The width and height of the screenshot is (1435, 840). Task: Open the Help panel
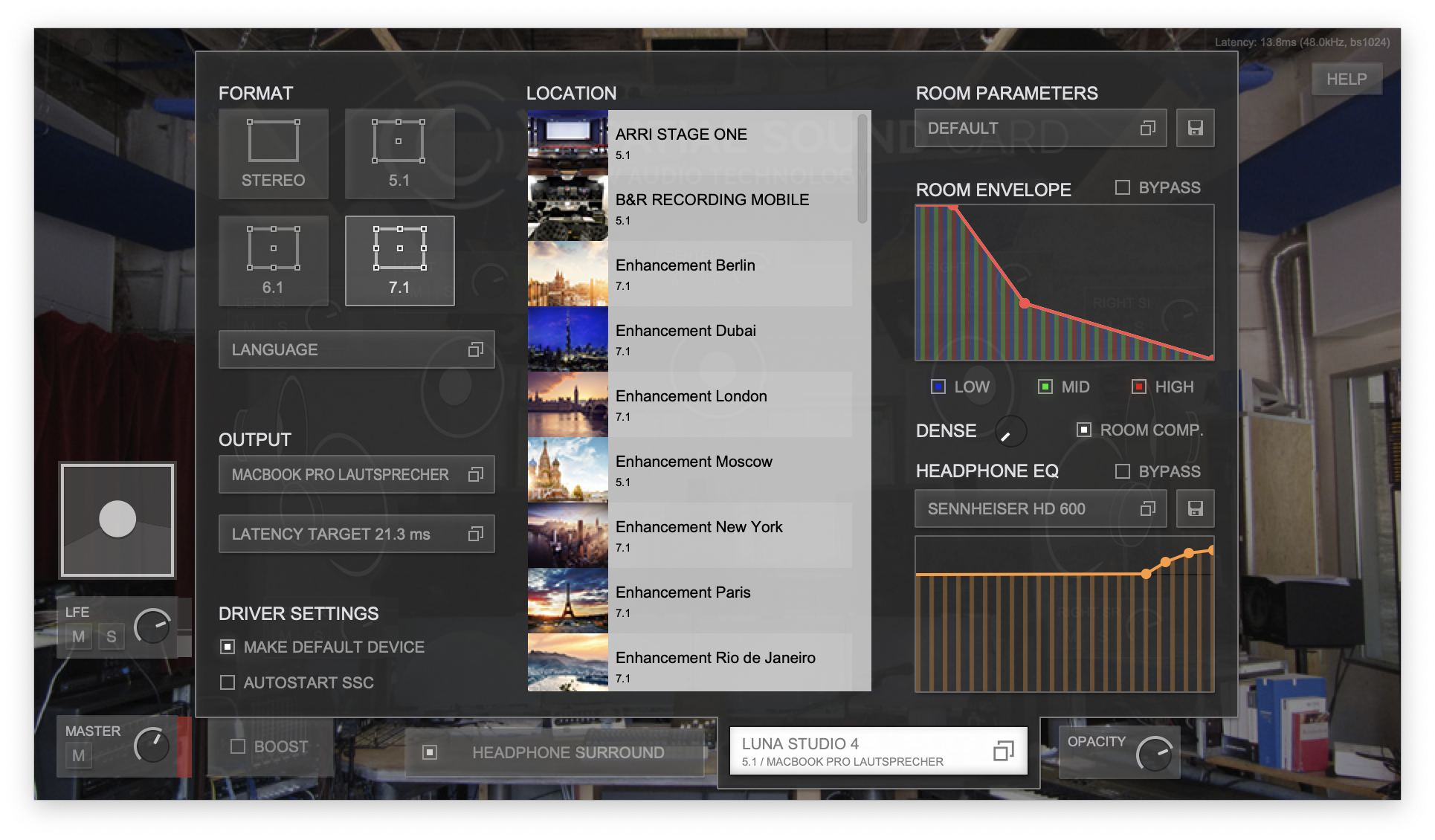click(x=1347, y=79)
